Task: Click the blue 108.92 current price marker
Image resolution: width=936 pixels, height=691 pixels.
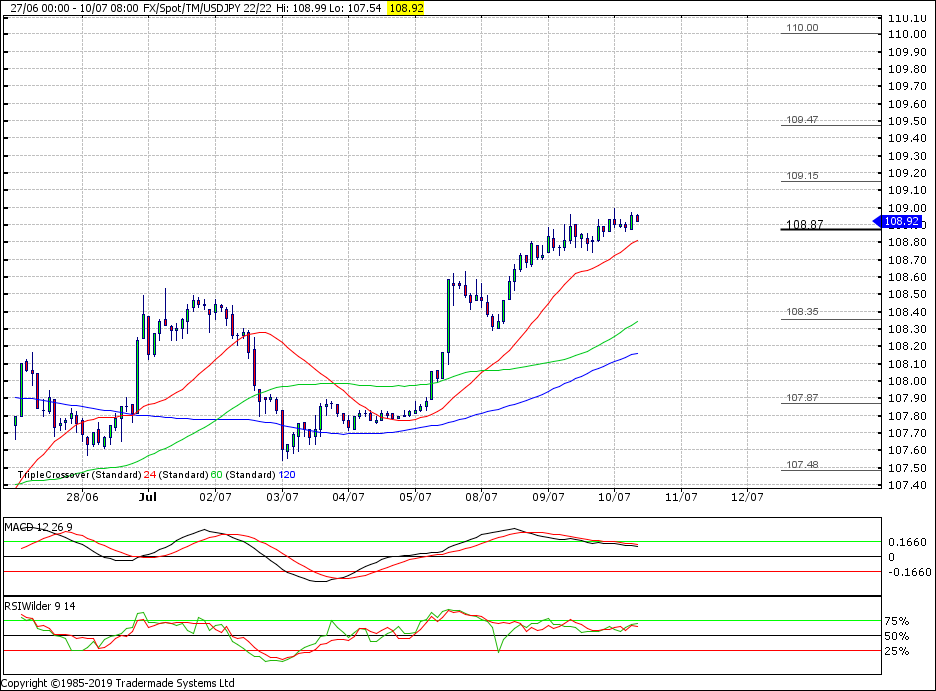Action: pyautogui.click(x=902, y=221)
